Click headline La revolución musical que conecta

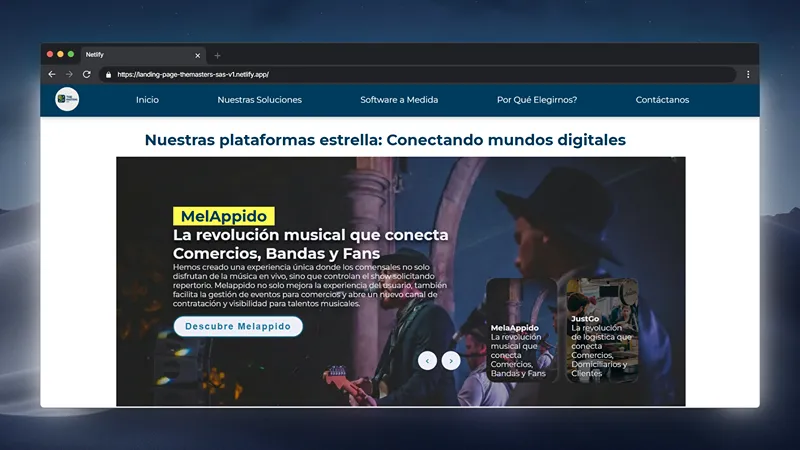pos(310,244)
